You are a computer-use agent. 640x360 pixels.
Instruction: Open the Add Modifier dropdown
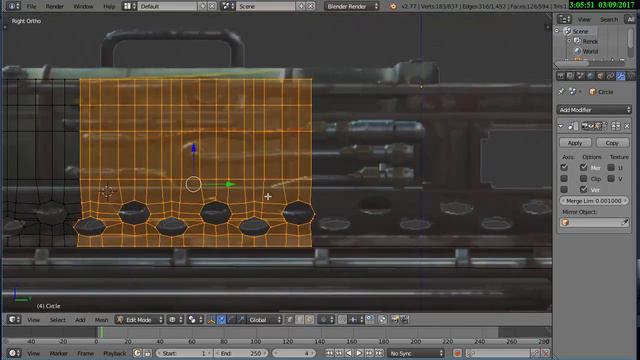(x=594, y=109)
